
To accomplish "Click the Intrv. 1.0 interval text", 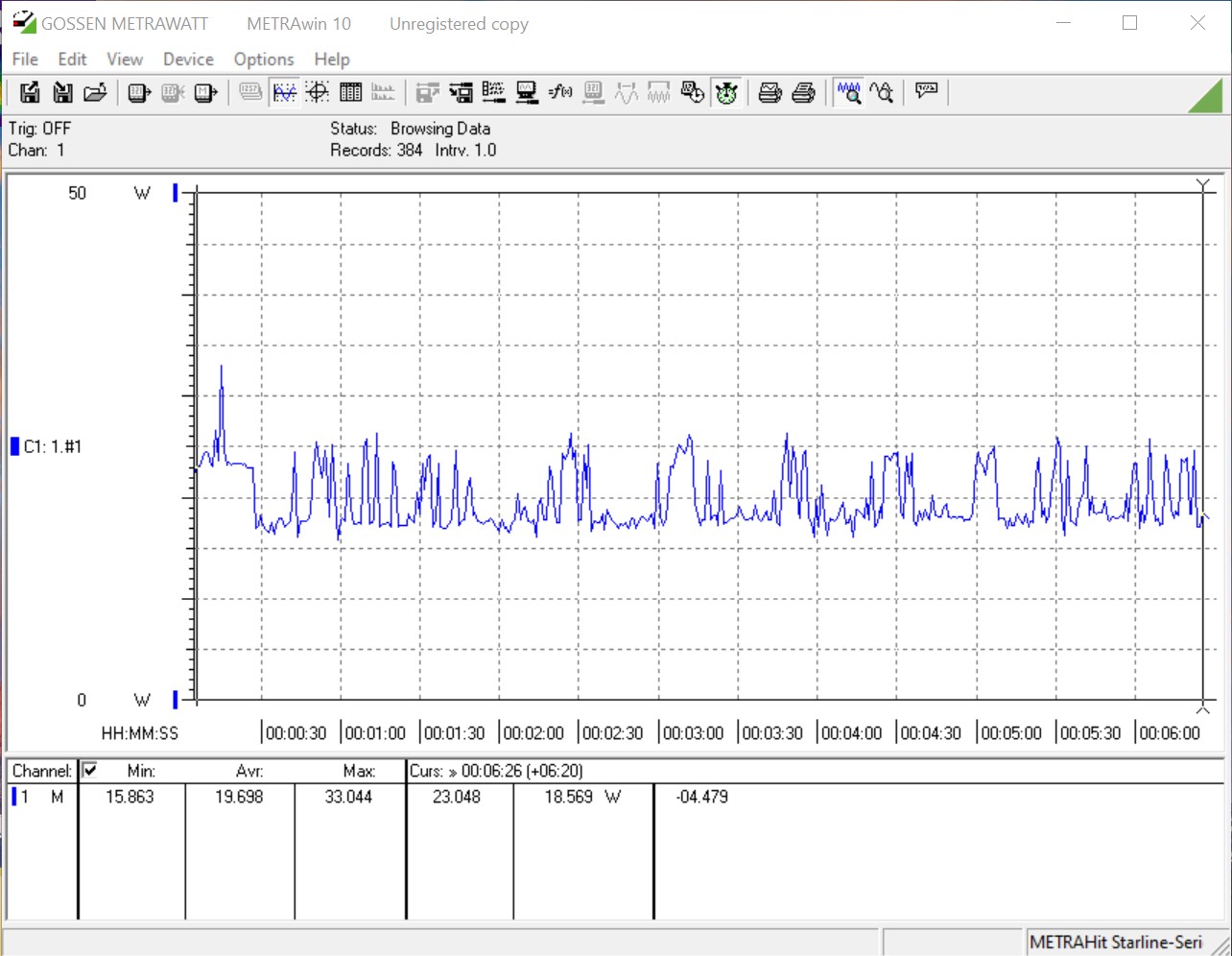I will point(465,150).
